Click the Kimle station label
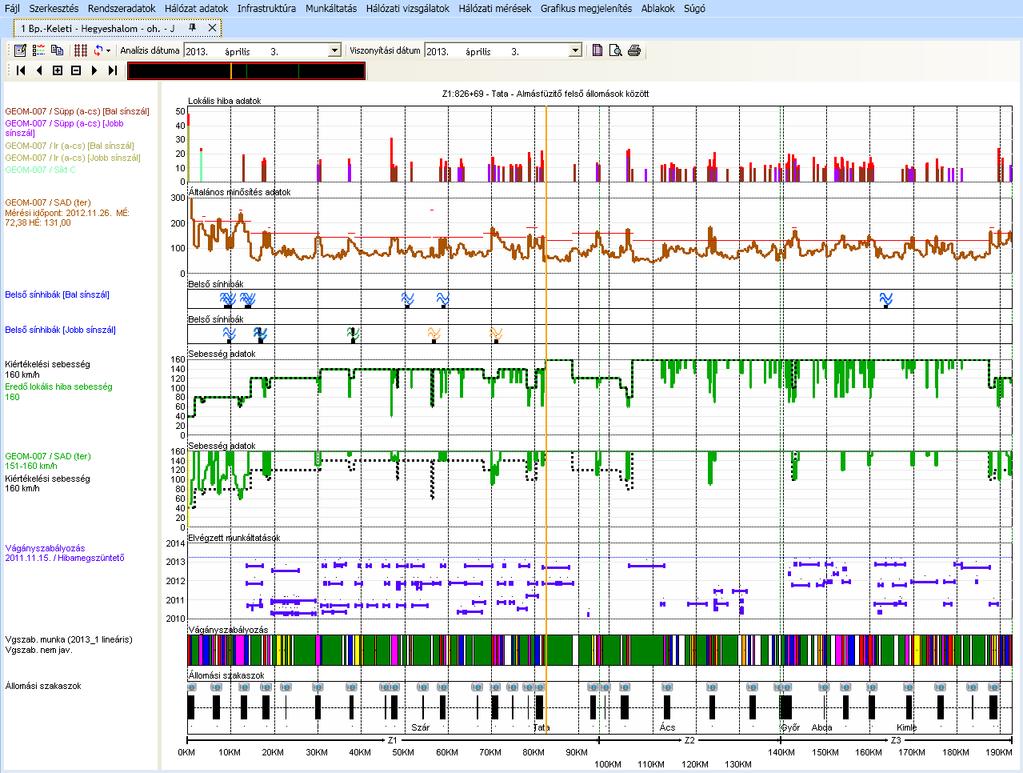The image size is (1023, 773). point(906,727)
